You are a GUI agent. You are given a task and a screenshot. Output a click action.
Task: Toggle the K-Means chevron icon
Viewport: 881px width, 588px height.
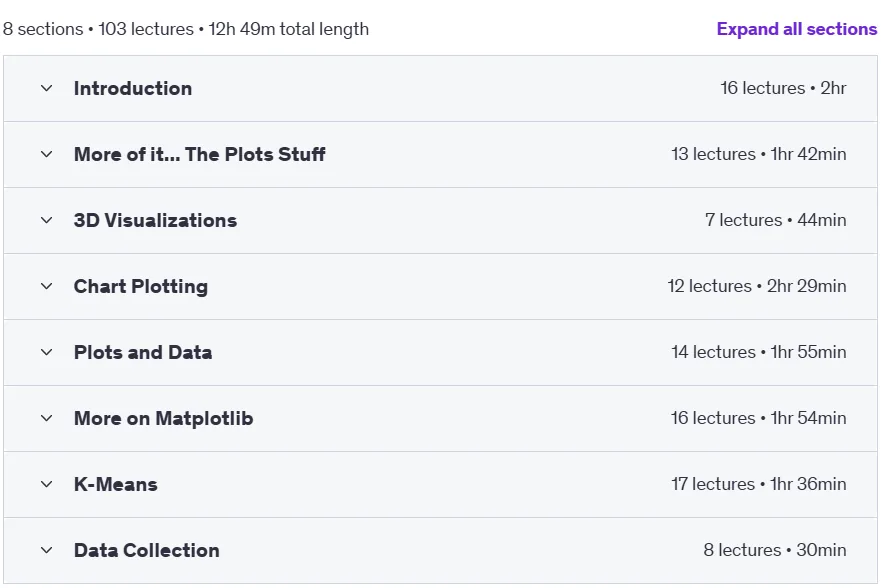tap(47, 484)
